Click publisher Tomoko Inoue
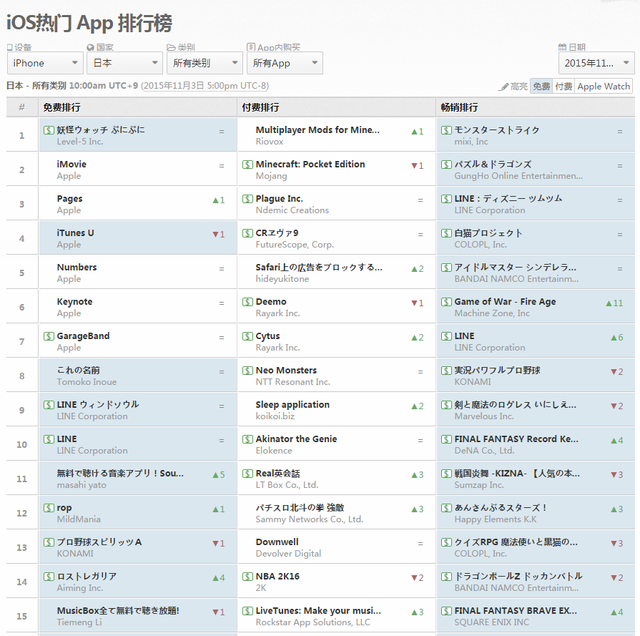The height and width of the screenshot is (636, 640). [x=87, y=382]
